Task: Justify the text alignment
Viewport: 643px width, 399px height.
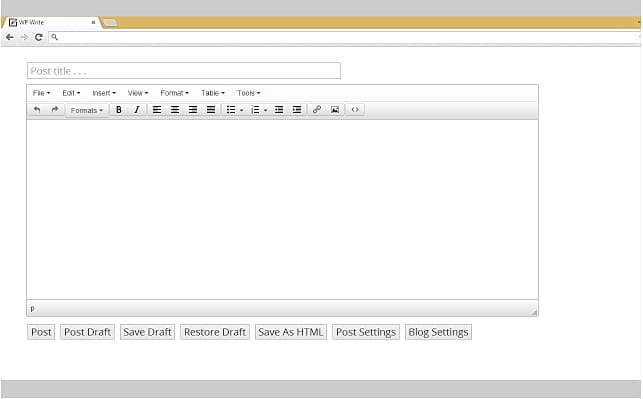Action: pos(211,110)
